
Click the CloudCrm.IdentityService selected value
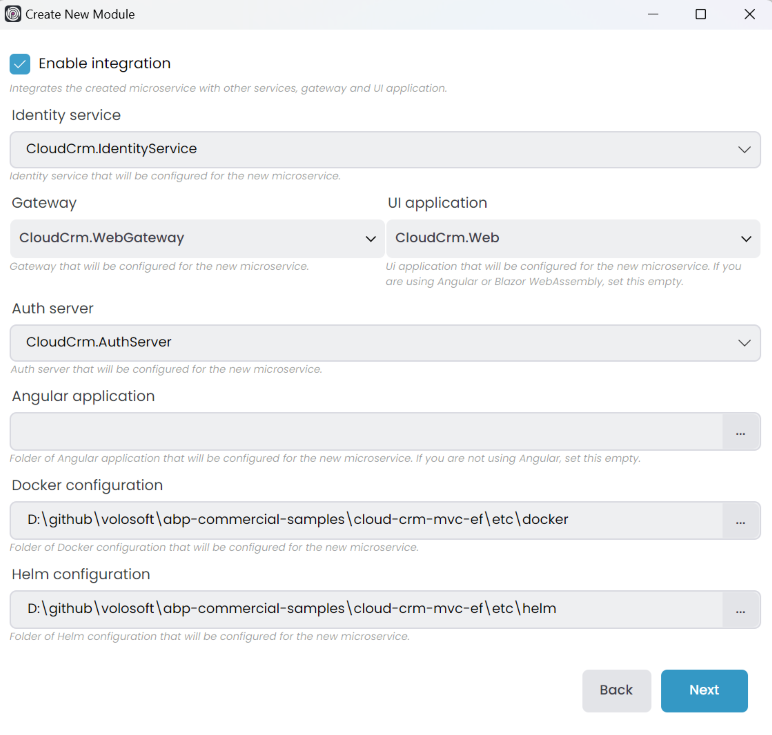pos(111,150)
